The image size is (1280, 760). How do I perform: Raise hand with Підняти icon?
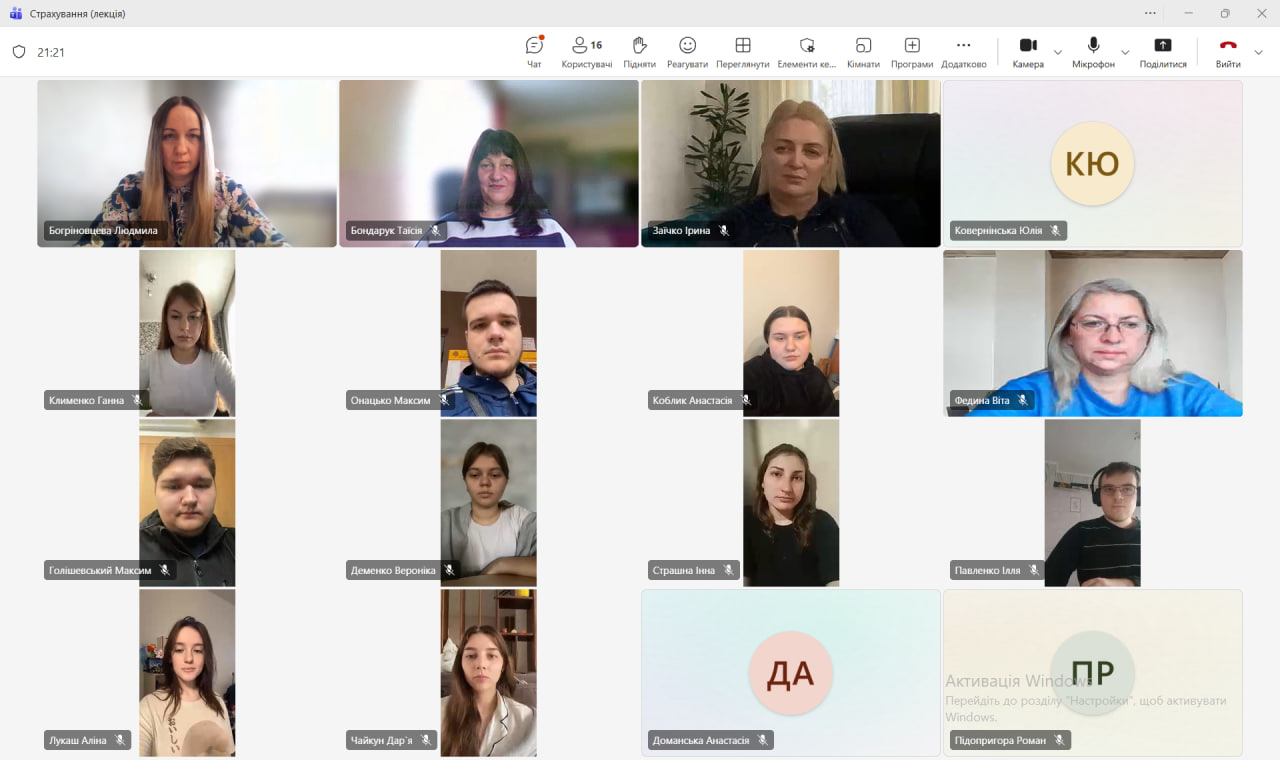pos(639,52)
